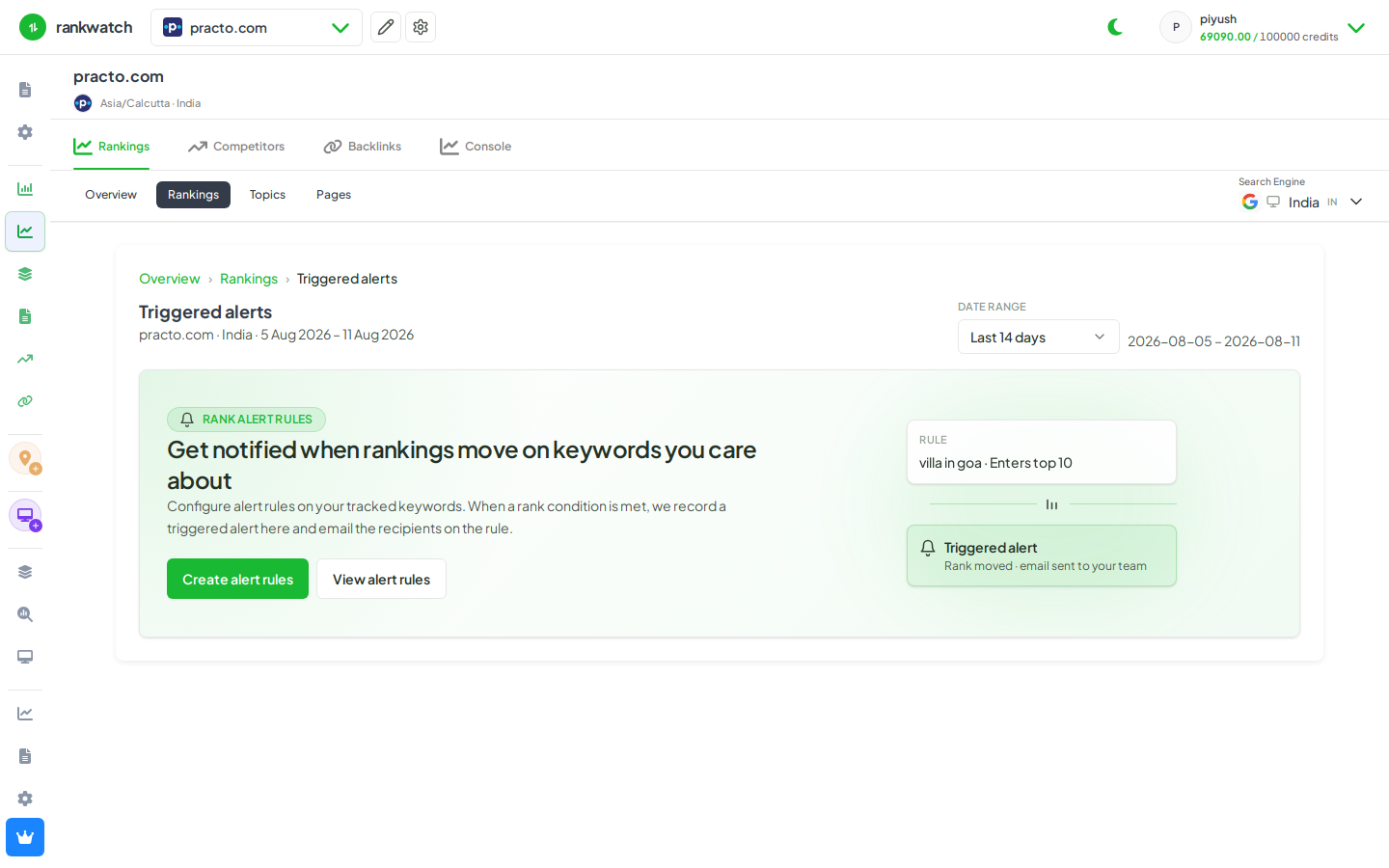
Task: Click the magnifier with chart sidebar icon
Action: pyautogui.click(x=25, y=614)
